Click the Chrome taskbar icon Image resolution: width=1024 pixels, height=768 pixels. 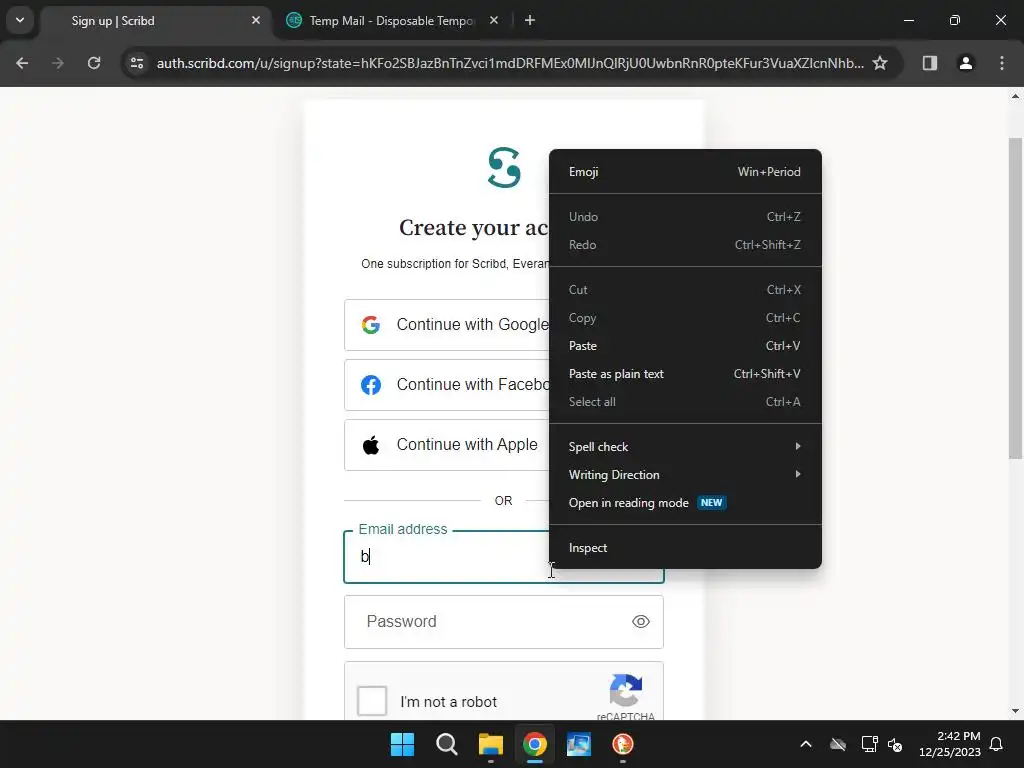(x=535, y=744)
